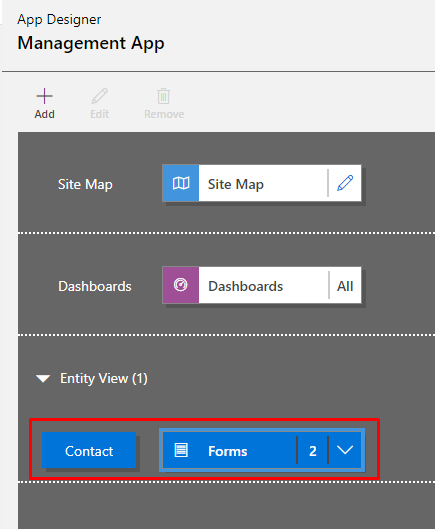The width and height of the screenshot is (435, 529).
Task: Click the Add plus icon
Action: 44,96
